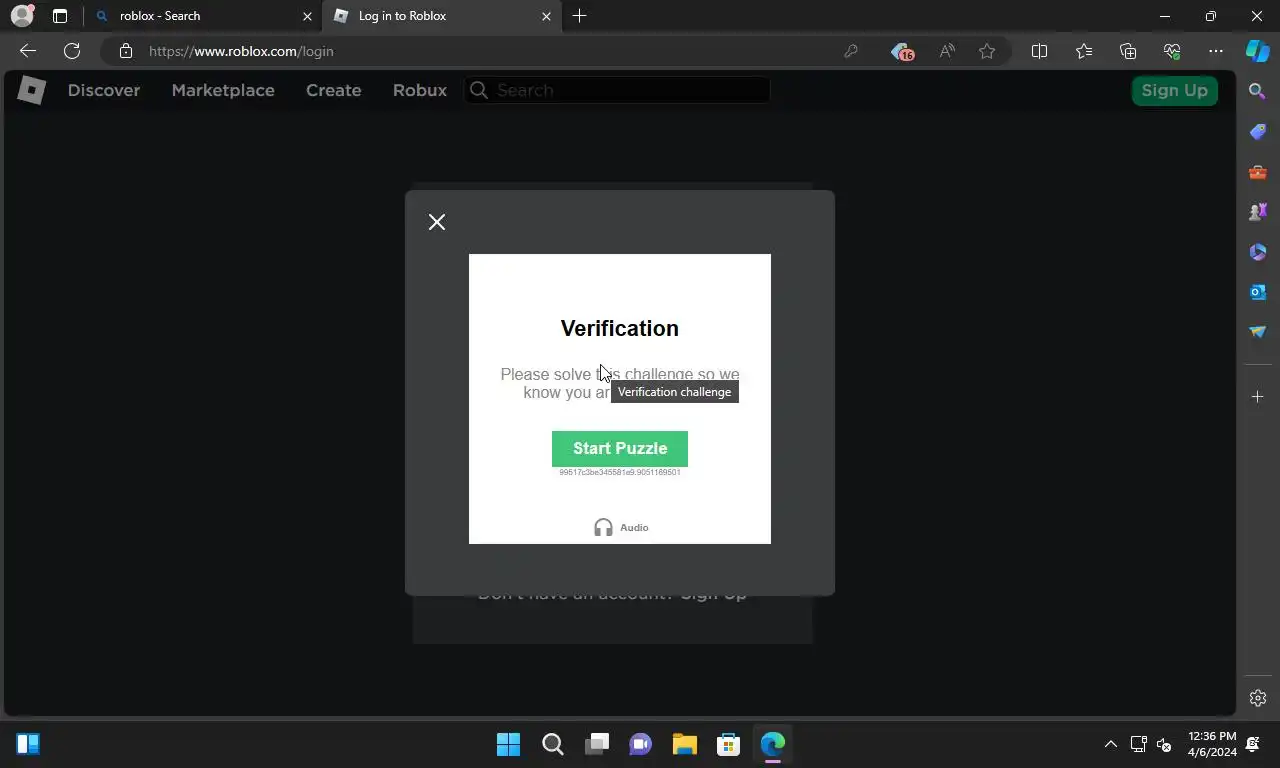
Task: Open the shopping tag icon with badge
Action: point(902,51)
